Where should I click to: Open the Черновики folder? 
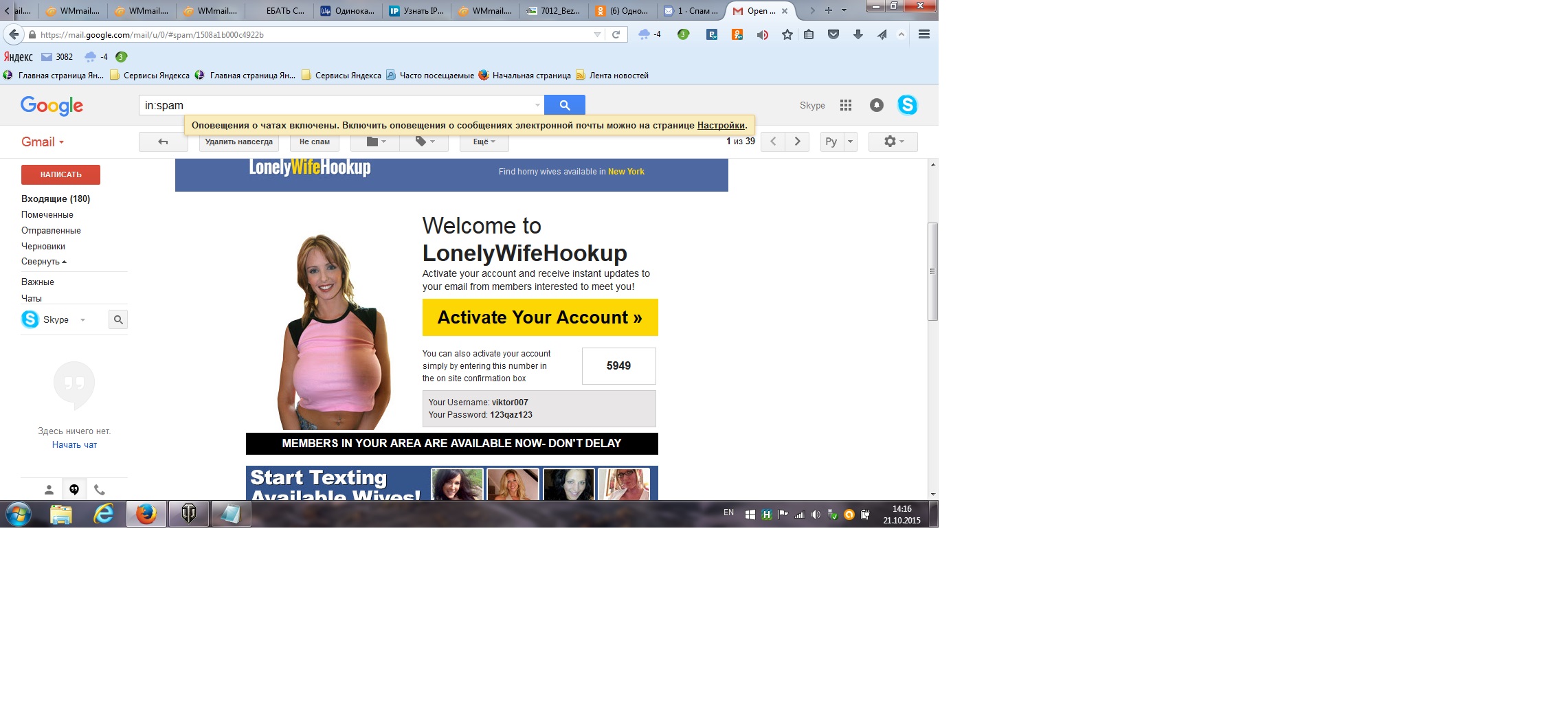click(x=43, y=246)
